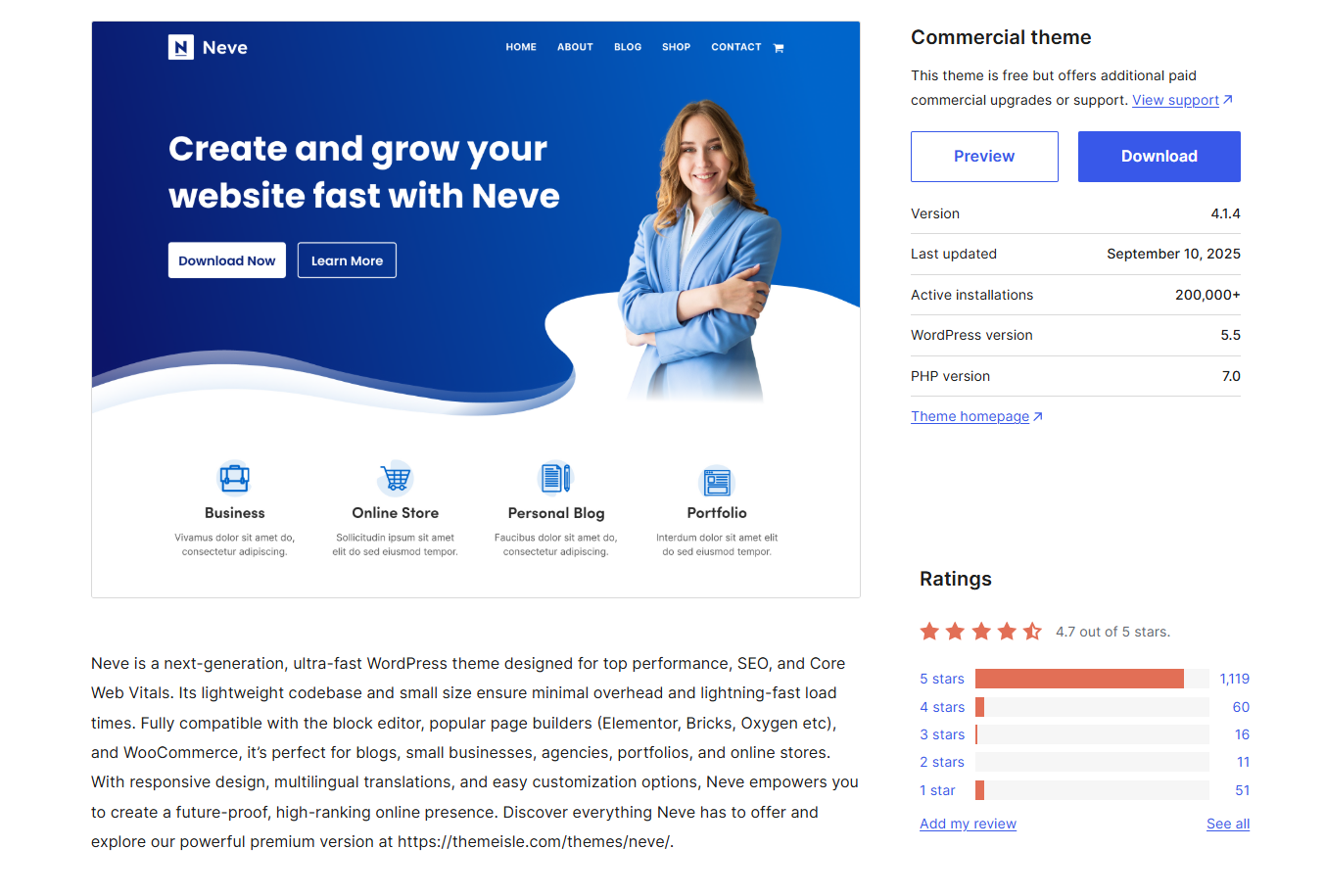The image size is (1325, 896).
Task: Click the rating stars display
Action: 980,632
